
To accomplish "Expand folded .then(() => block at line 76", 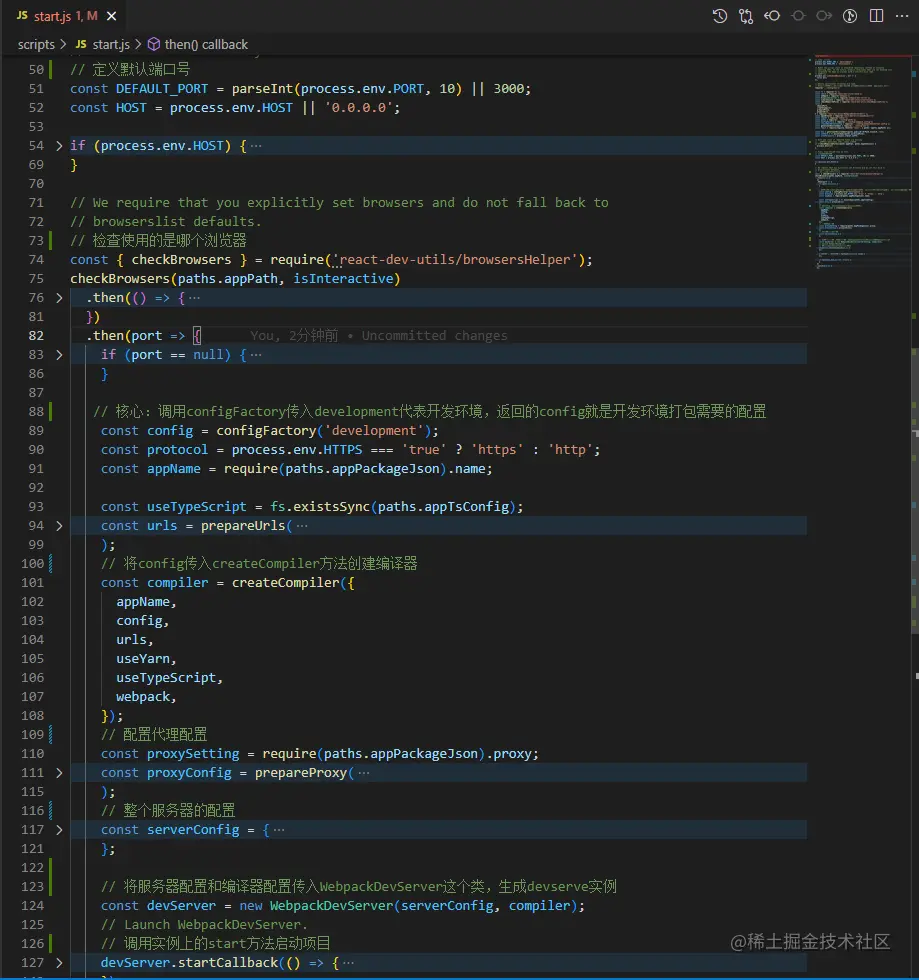I will [59, 298].
